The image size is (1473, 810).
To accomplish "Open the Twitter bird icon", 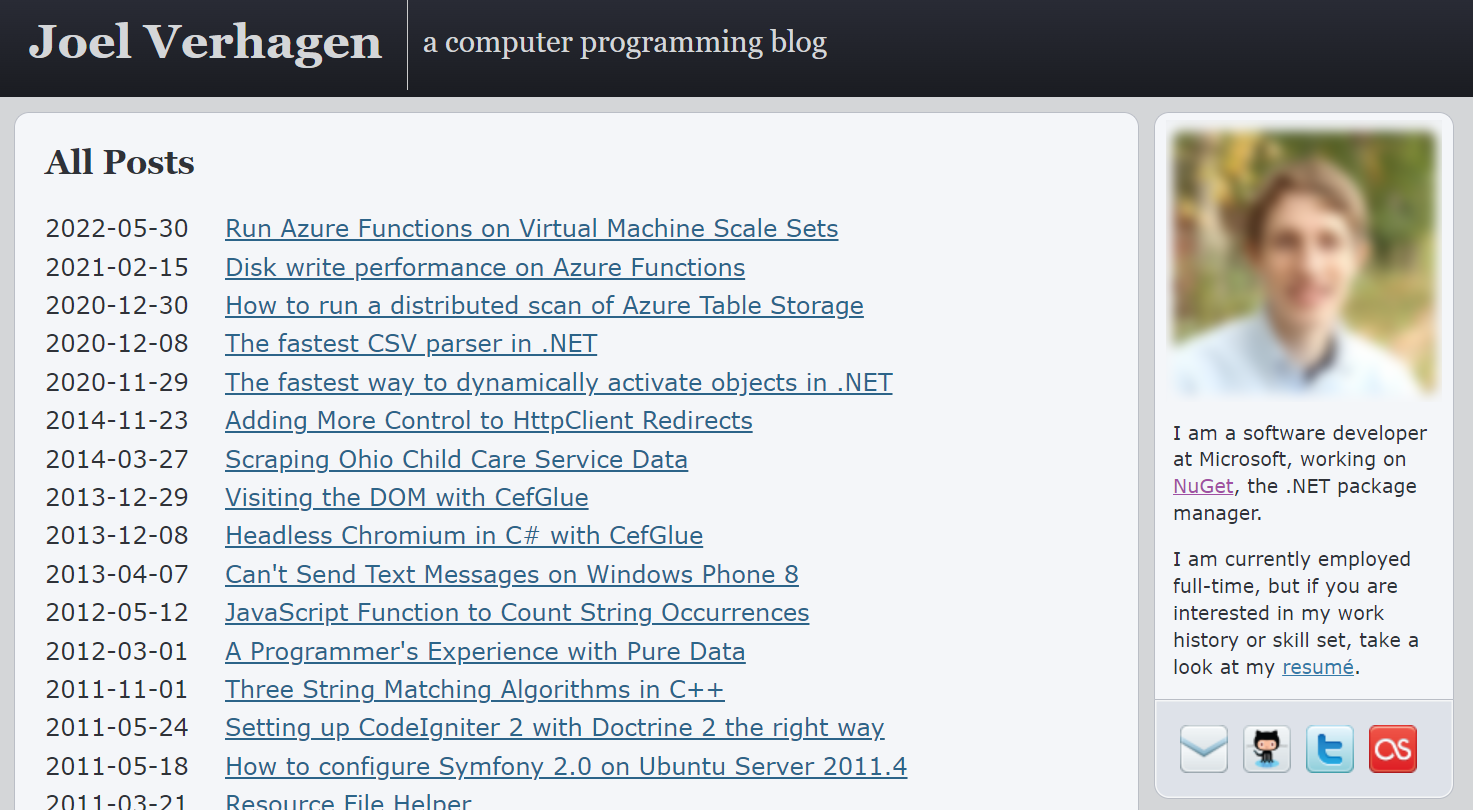I will pos(1330,749).
